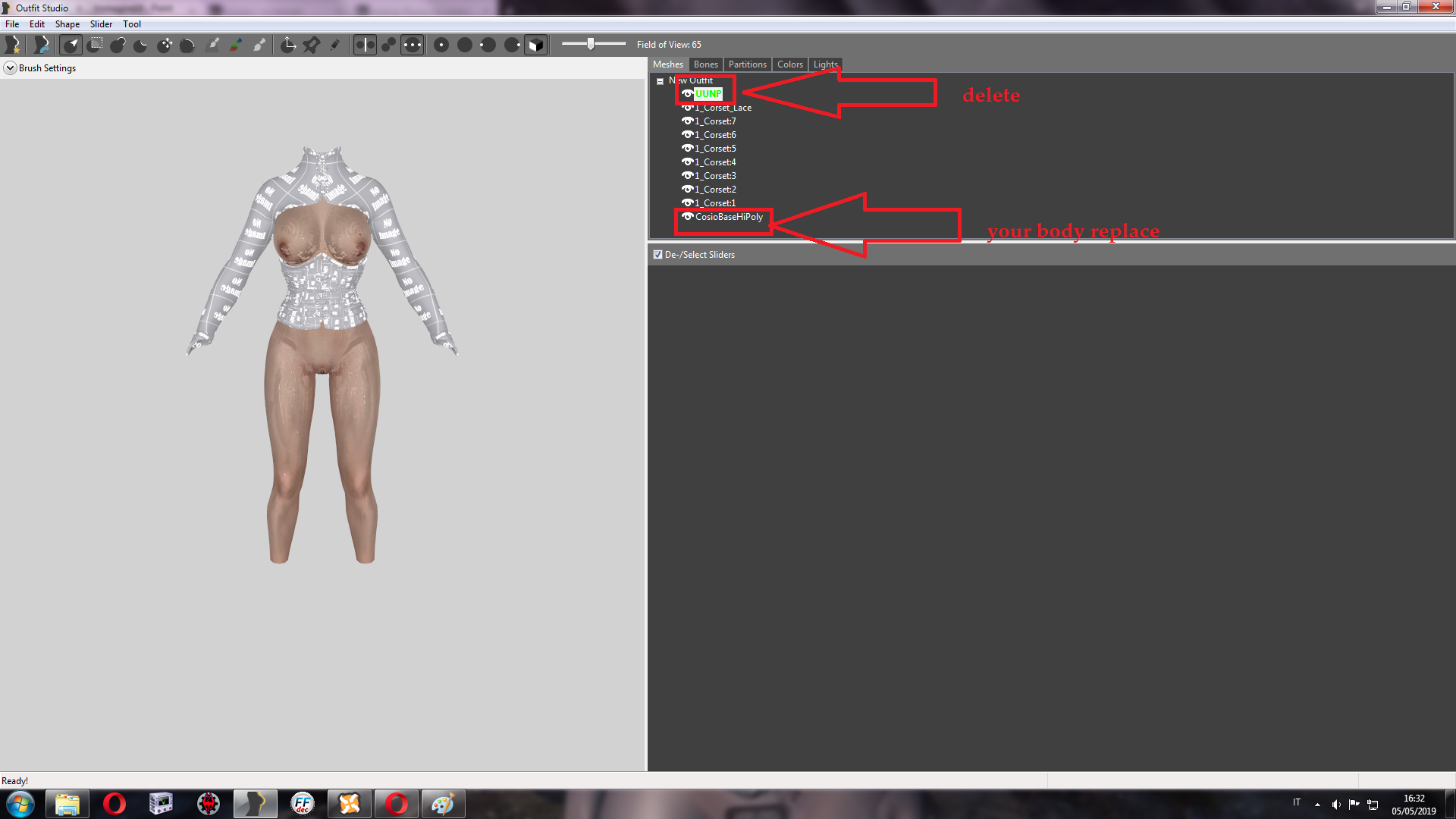This screenshot has width=1456, height=819.
Task: Collapse the New Outfit tree node
Action: coord(660,81)
